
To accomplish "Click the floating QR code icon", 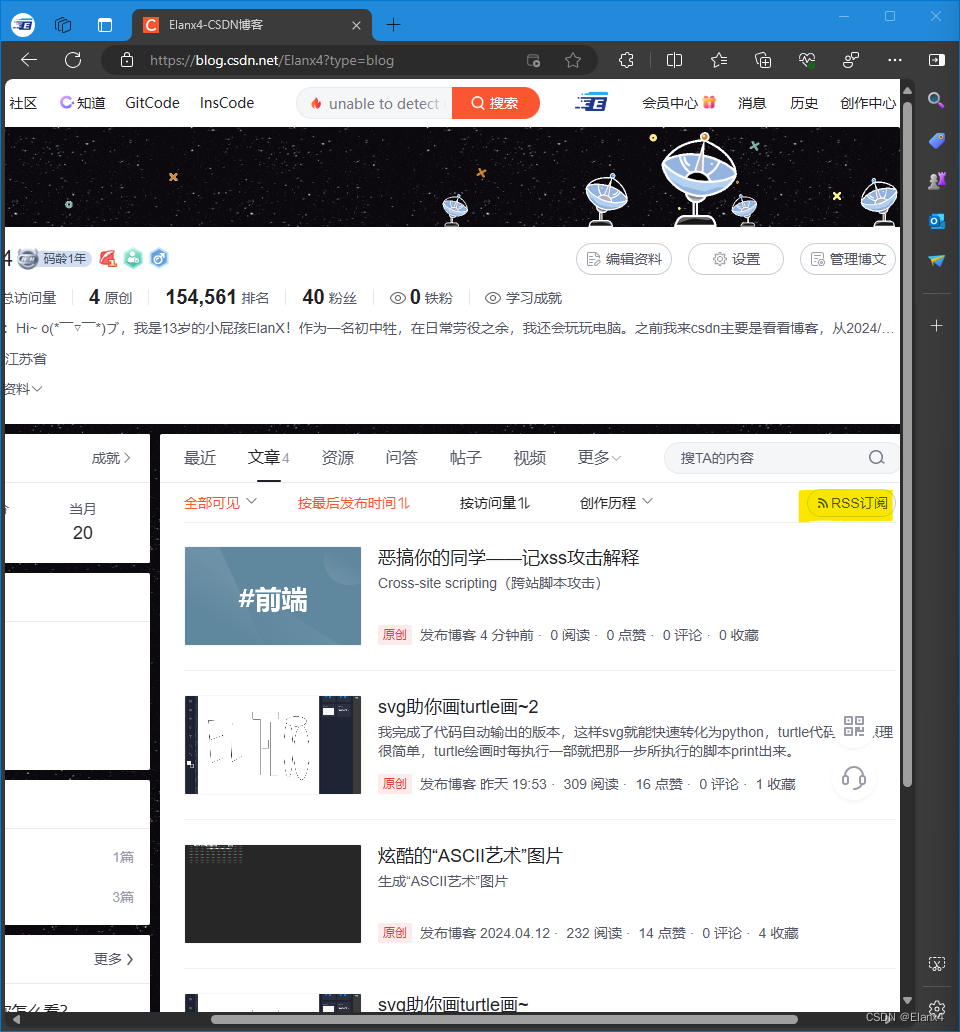I will click(854, 727).
